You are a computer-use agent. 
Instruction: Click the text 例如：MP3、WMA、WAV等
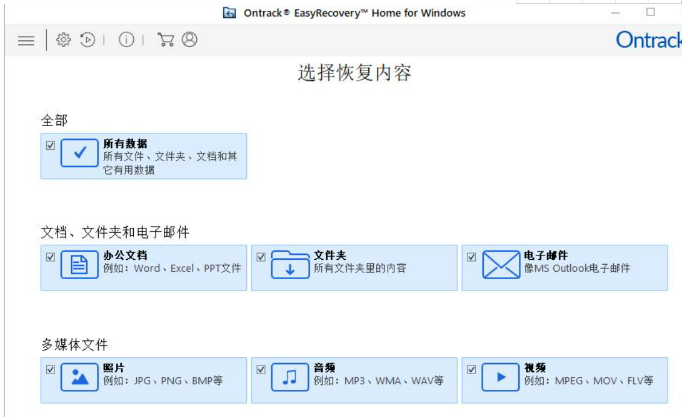(x=378, y=381)
